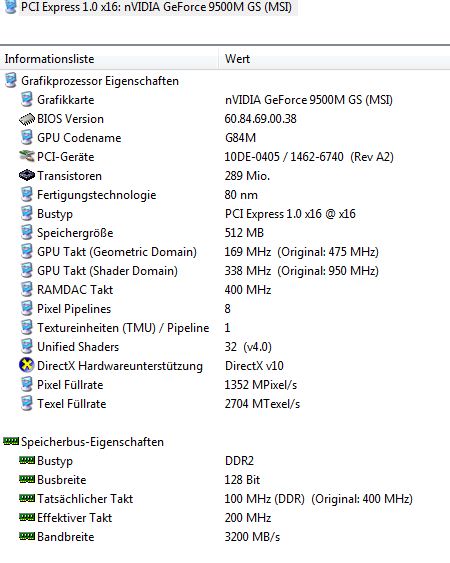Click the 2704 MTexel/s value

[x=262, y=404]
